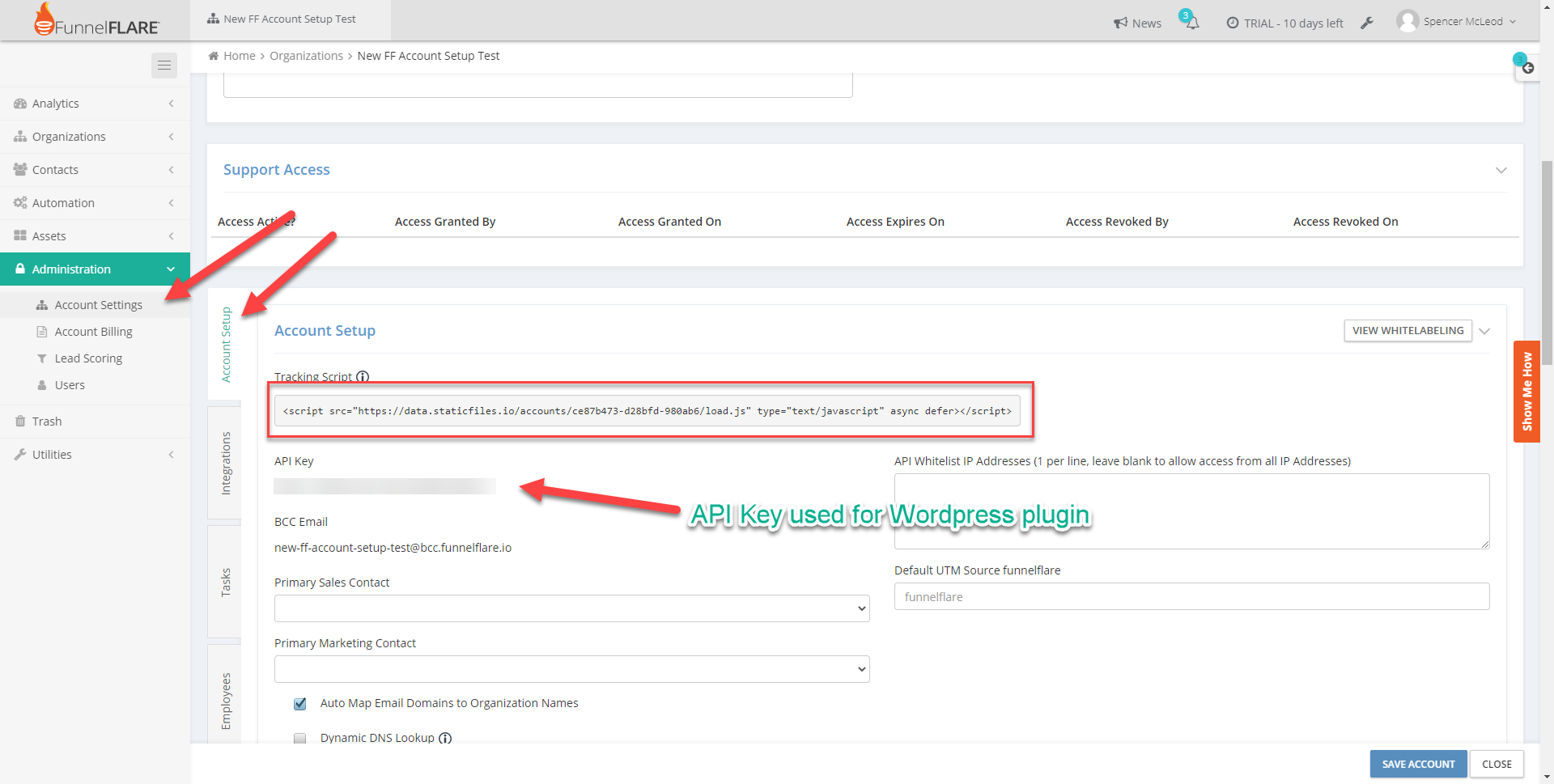Click the Automation gears icon
The width and height of the screenshot is (1554, 784).
(20, 203)
